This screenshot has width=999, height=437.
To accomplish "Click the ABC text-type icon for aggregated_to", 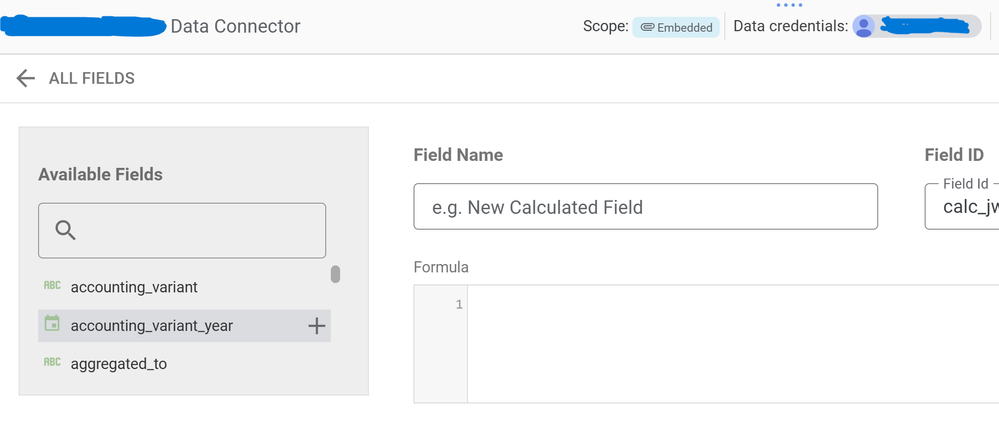I will pos(52,362).
